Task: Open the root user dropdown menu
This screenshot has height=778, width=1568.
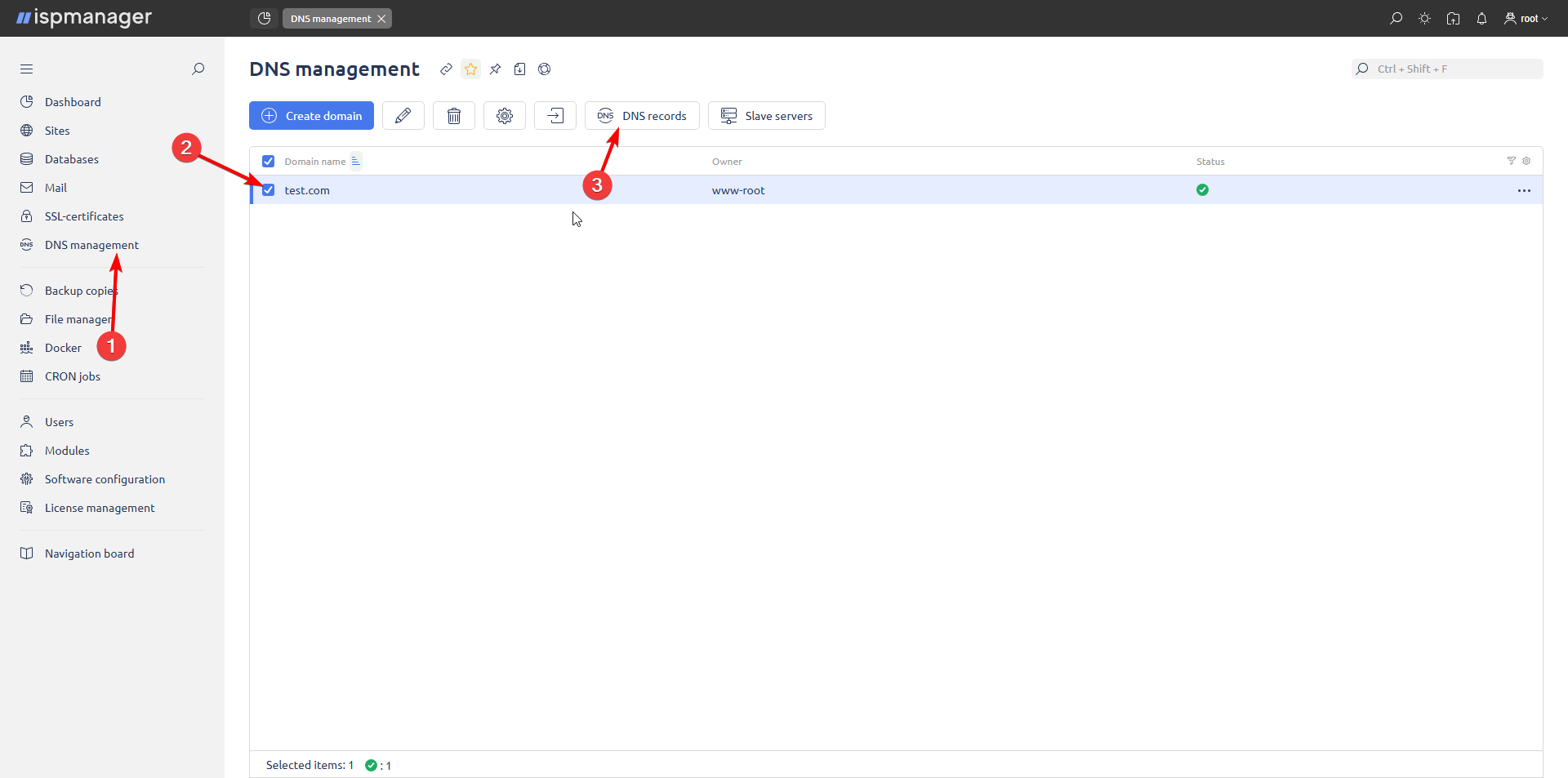Action: (1526, 19)
